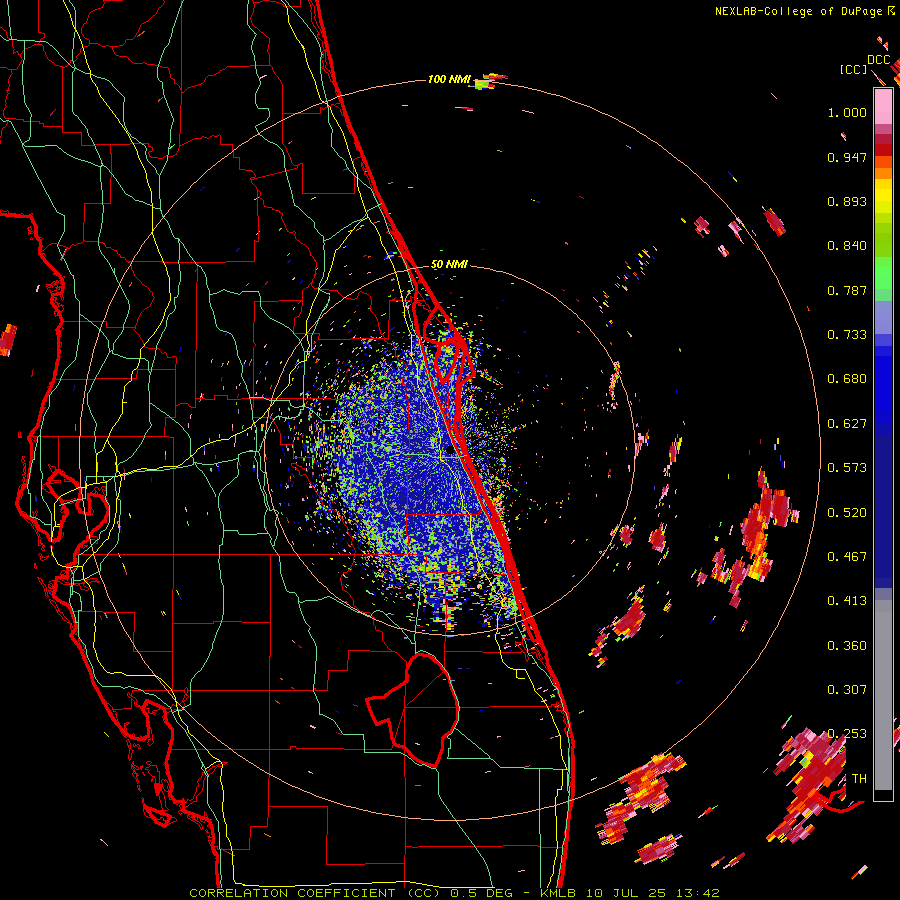
Task: Click the 0.947 color scale value
Action: pos(847,157)
